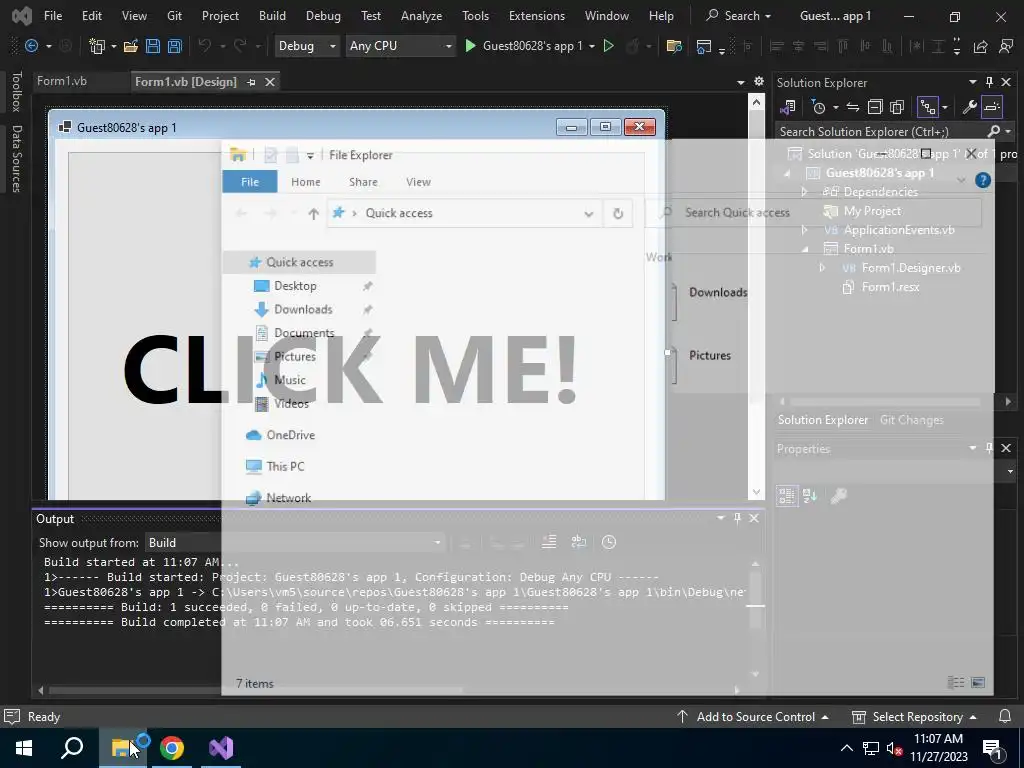Click the Find in Files folder icon

pos(674,46)
